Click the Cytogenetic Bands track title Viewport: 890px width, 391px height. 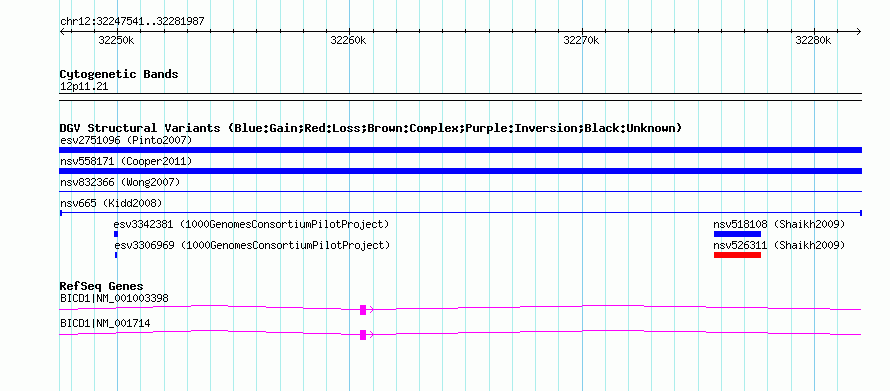(x=119, y=74)
